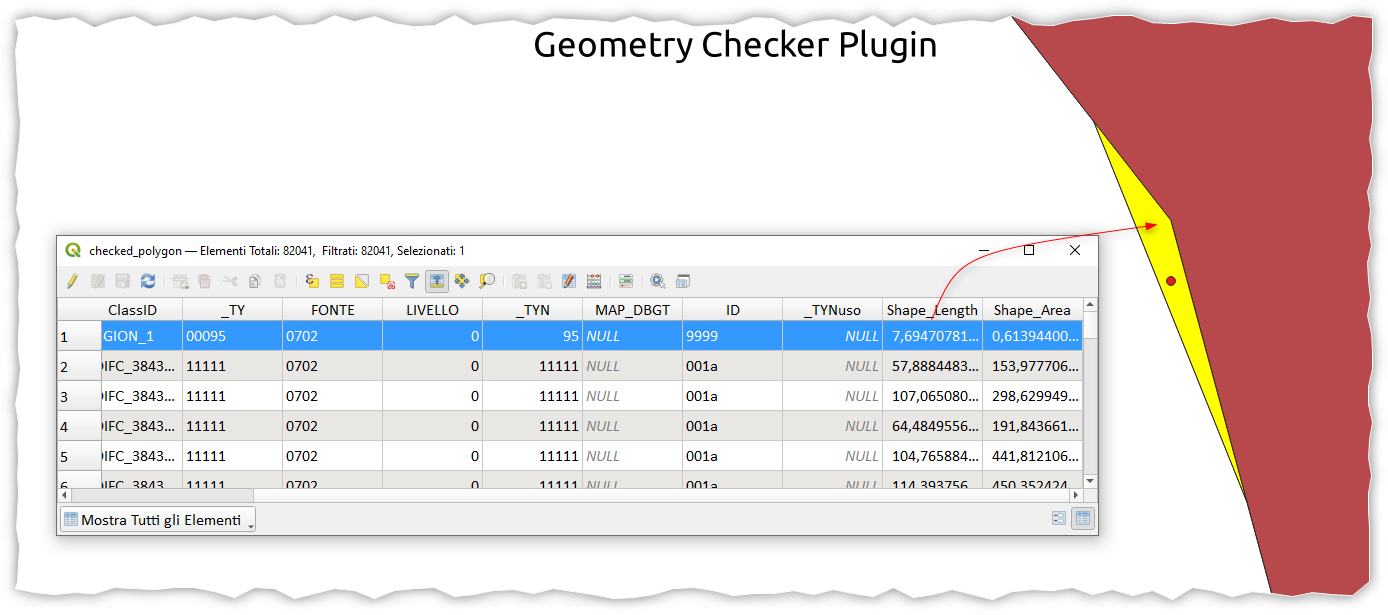Switch to table view
The width and height of the screenshot is (1388, 615).
click(x=1081, y=518)
